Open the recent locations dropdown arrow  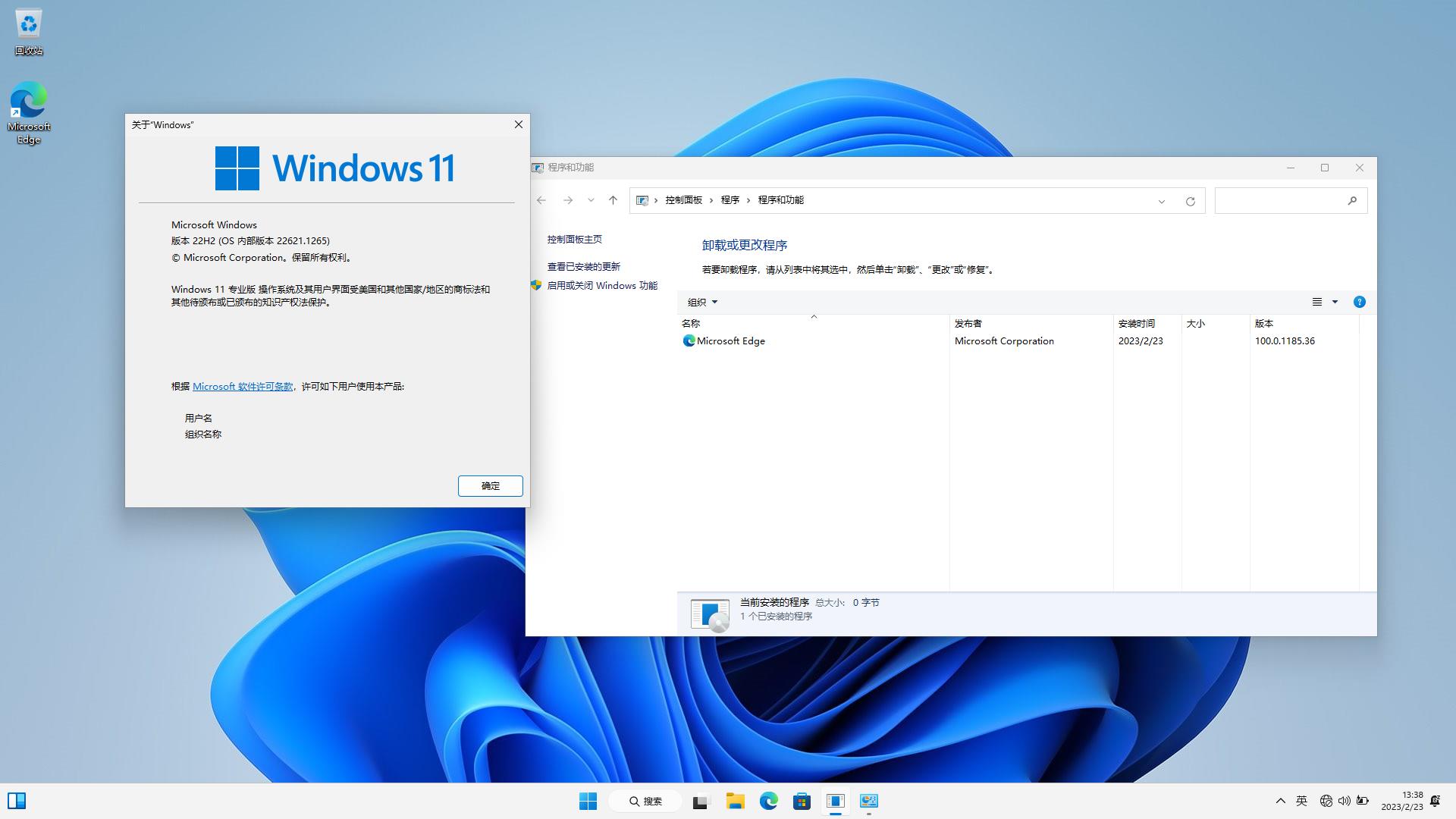(591, 200)
